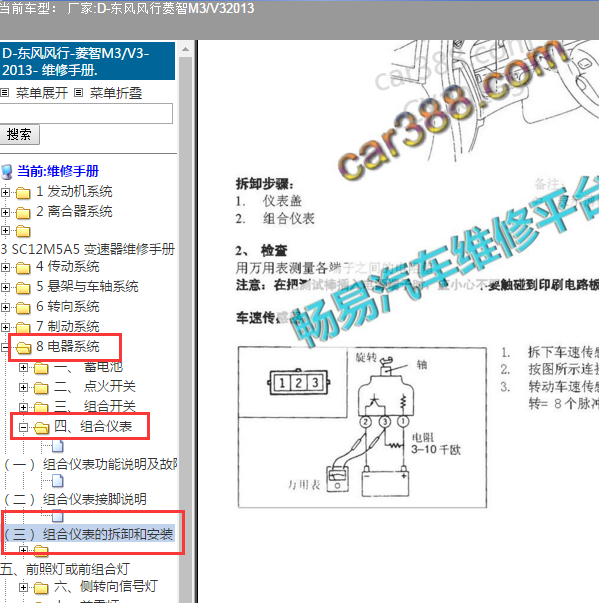Expand the 4 传动系统 node
This screenshot has width=599, height=603.
tap(5, 267)
